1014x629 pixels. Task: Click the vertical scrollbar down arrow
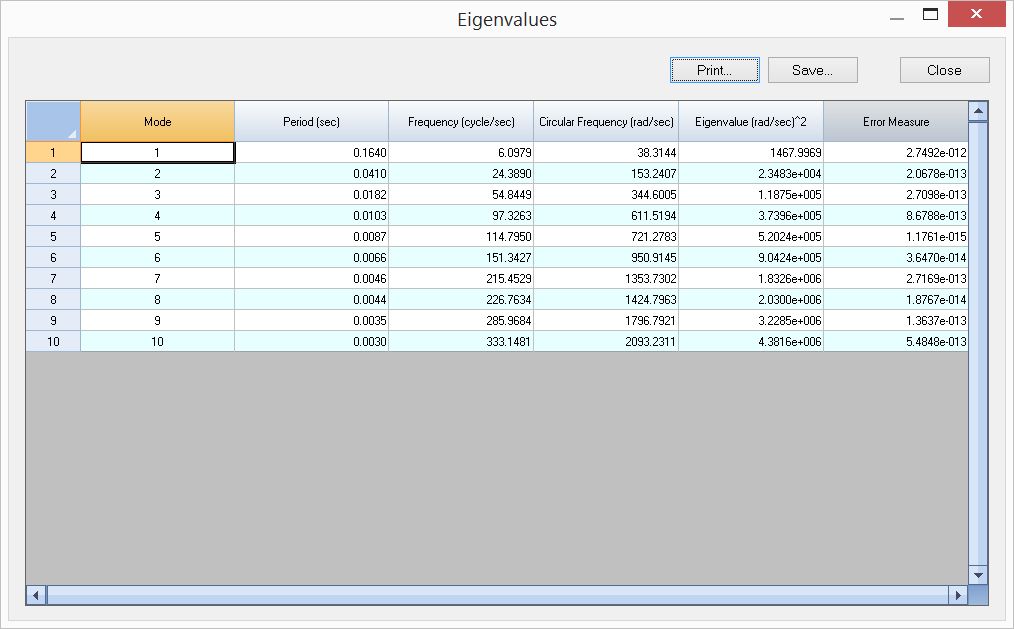(x=978, y=575)
